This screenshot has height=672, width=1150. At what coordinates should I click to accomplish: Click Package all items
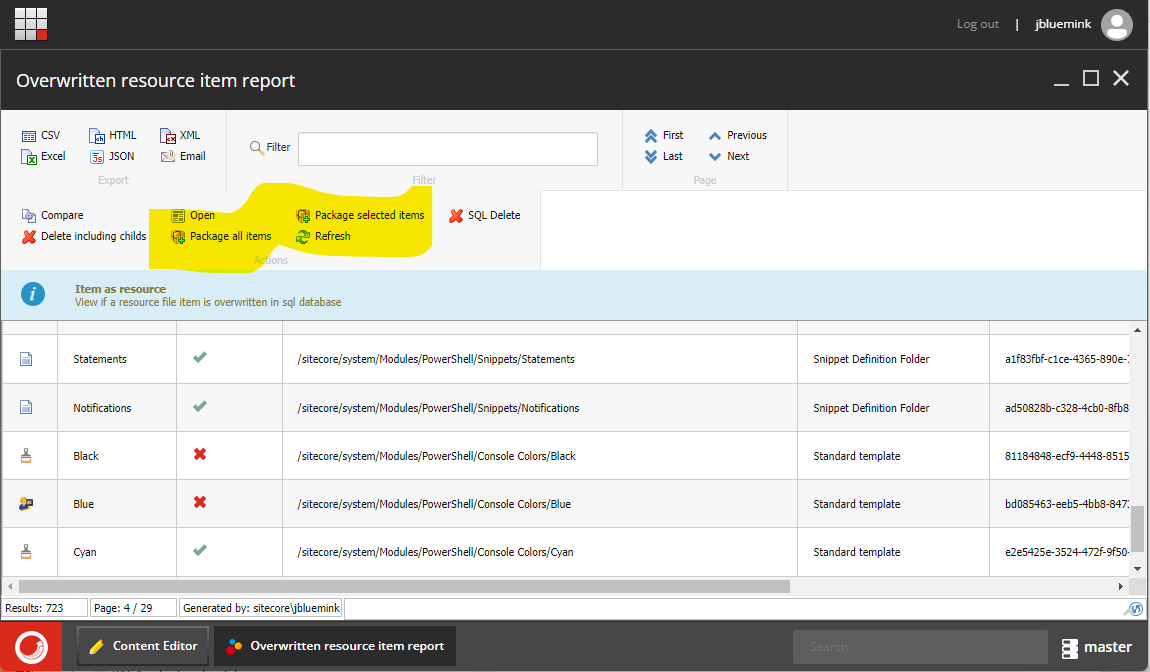pos(221,236)
